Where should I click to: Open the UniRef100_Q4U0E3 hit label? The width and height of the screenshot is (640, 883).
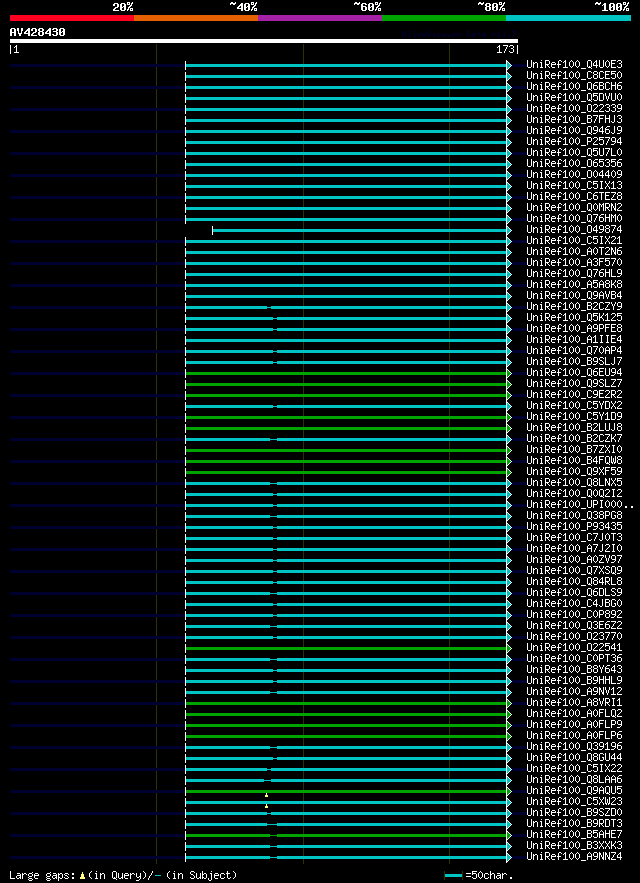(x=574, y=65)
